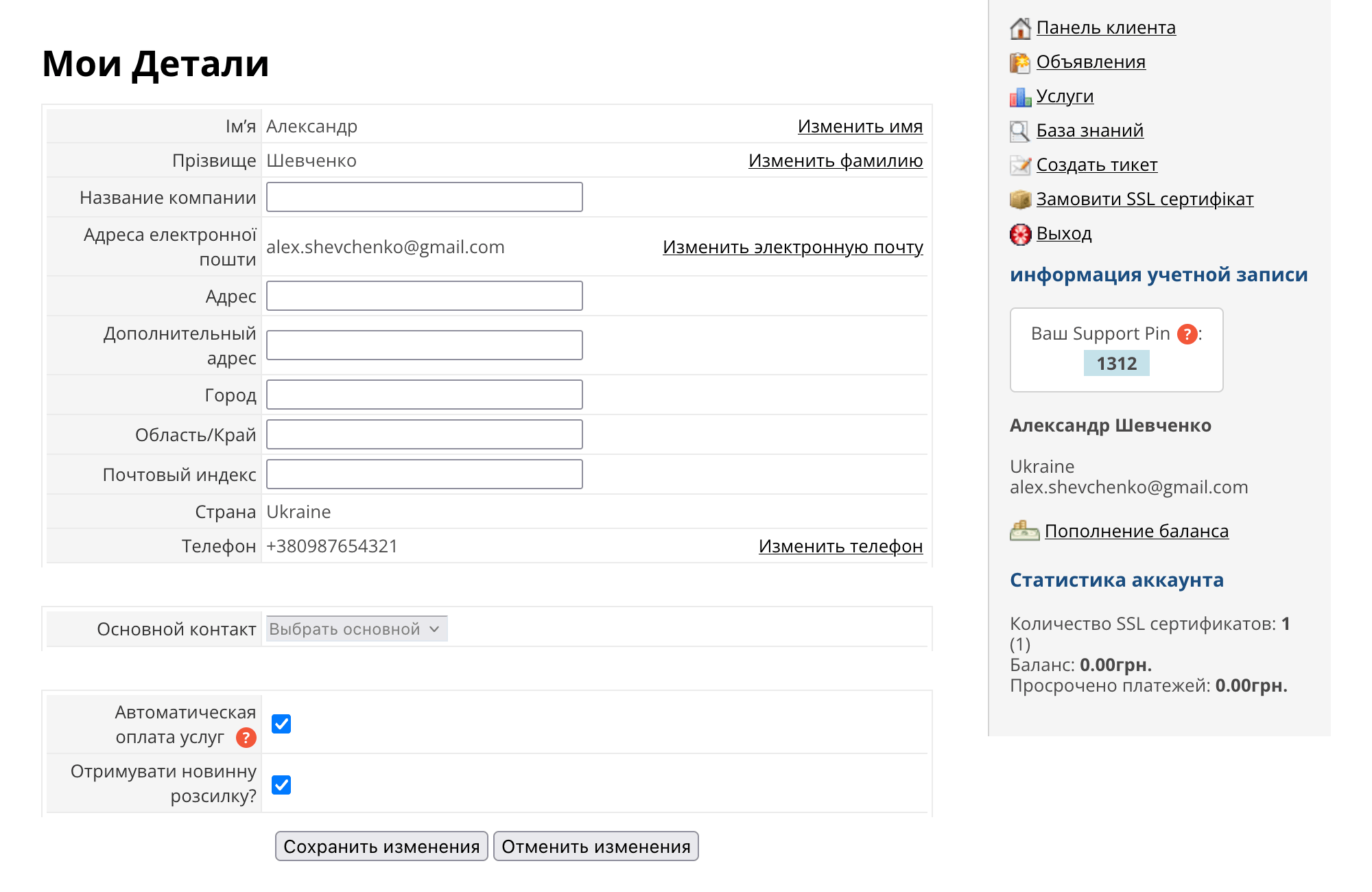Image resolution: width=1372 pixels, height=892 pixels.
Task: Open the Пополнение баланса link
Action: point(1137,531)
